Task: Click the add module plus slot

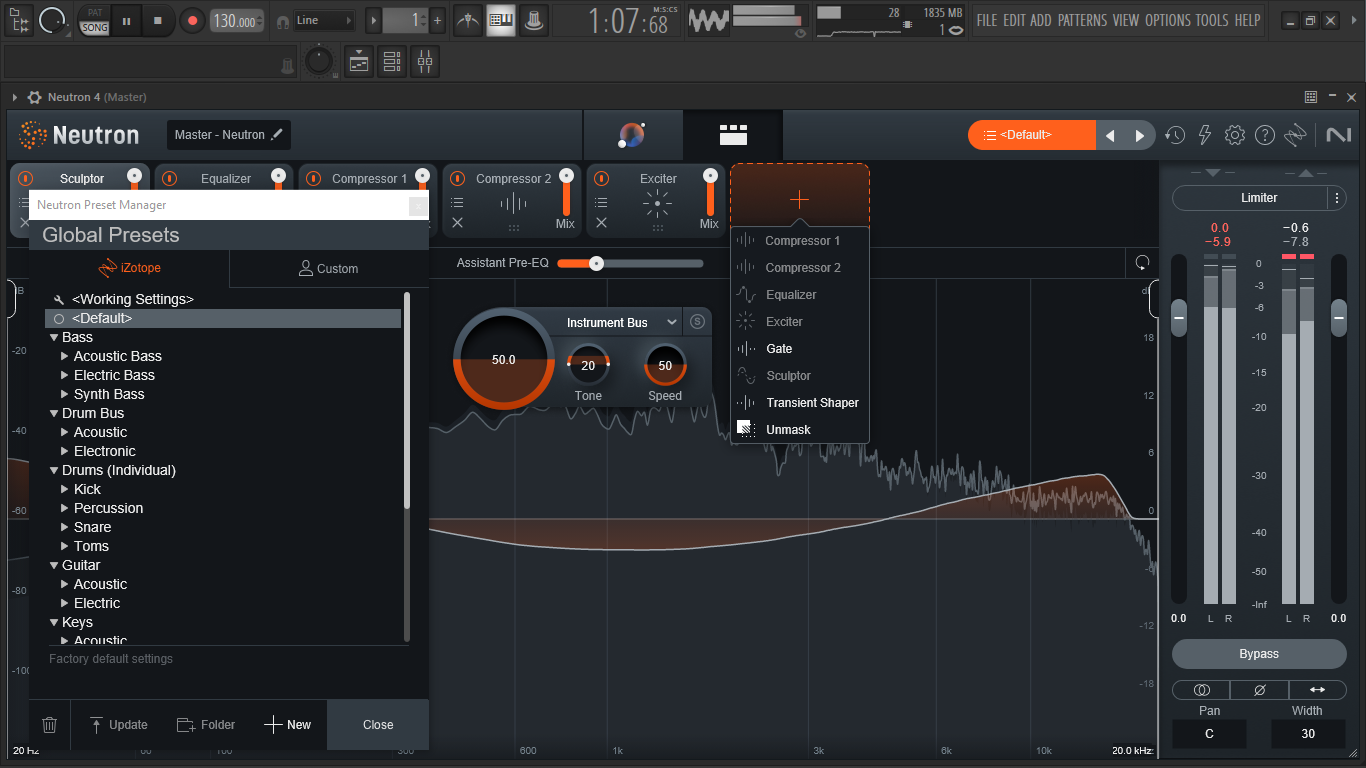Action: 799,199
